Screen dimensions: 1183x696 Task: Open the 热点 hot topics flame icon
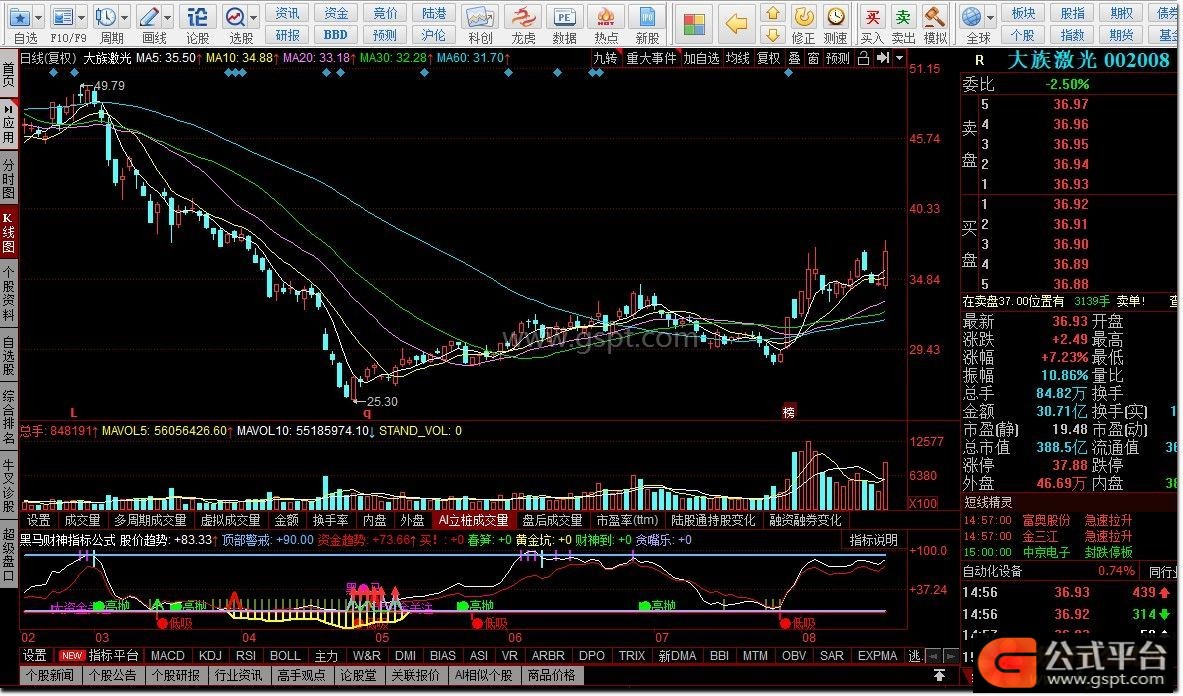605,17
